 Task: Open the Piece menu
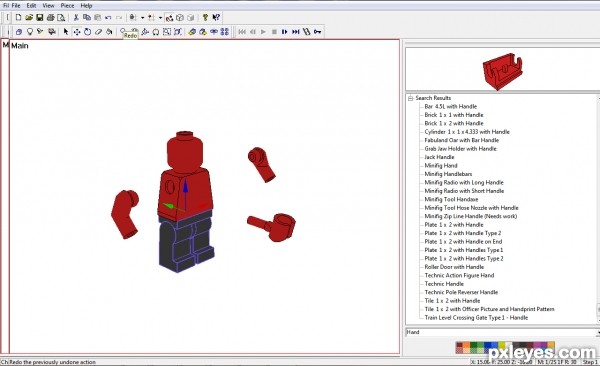tap(67, 6)
